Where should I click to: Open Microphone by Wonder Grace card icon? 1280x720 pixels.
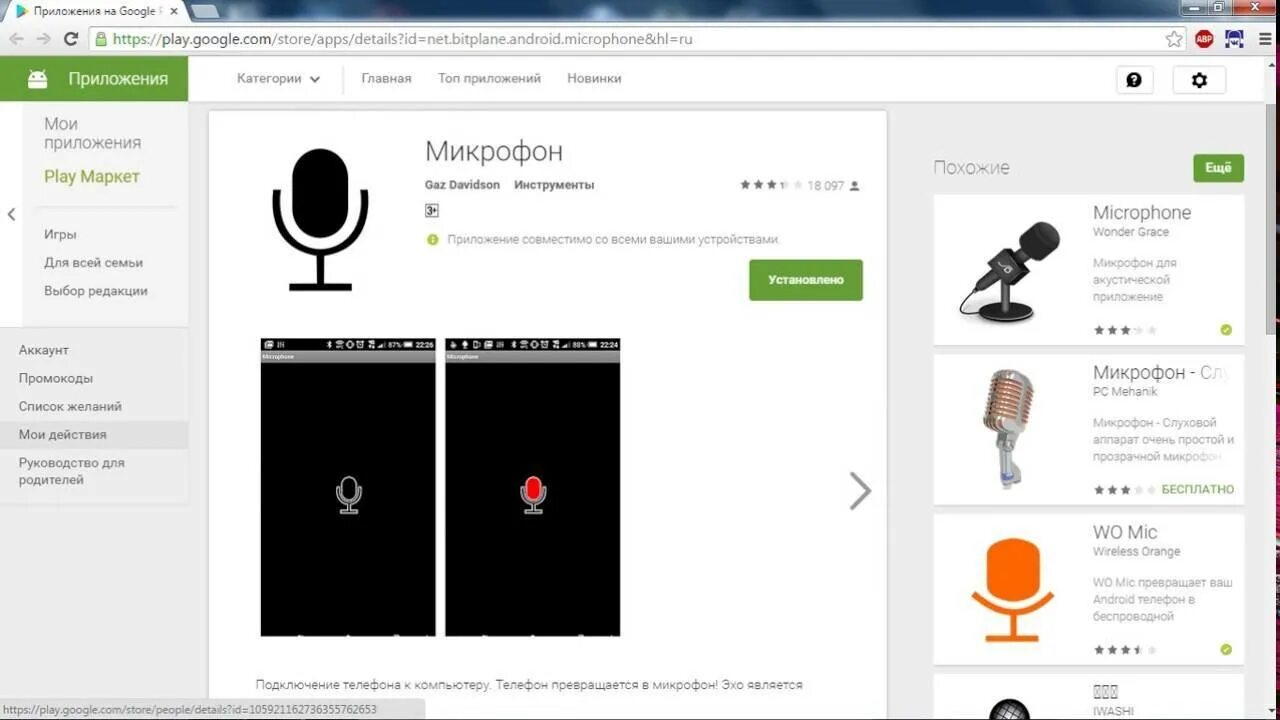[x=1010, y=272]
